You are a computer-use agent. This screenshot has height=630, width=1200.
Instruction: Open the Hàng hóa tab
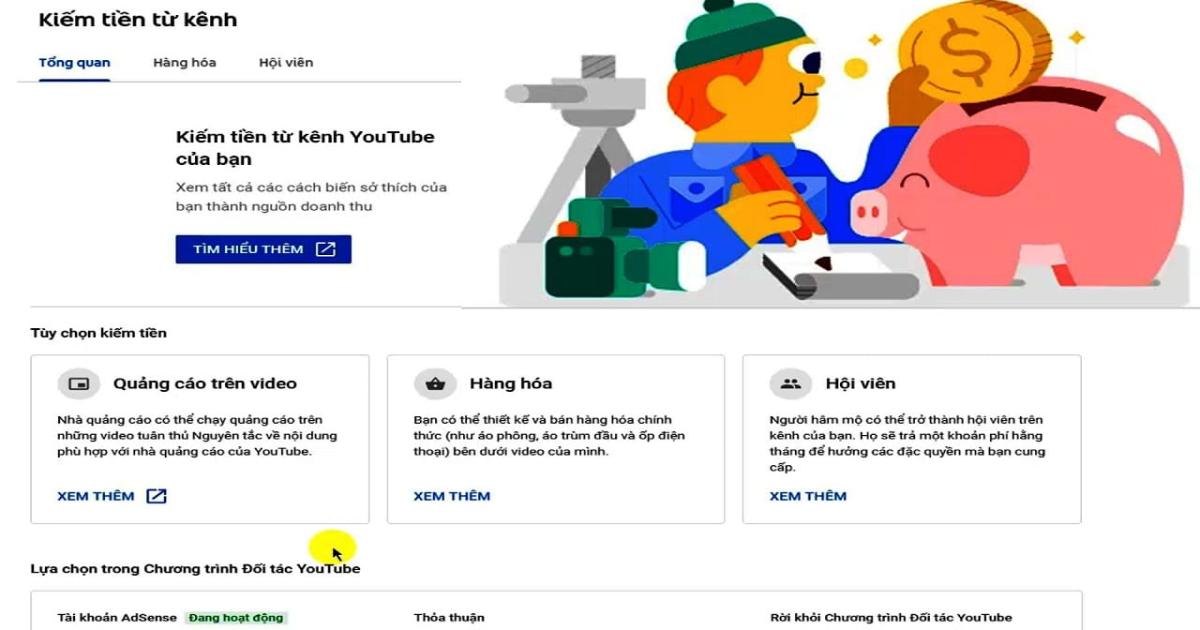(x=184, y=62)
